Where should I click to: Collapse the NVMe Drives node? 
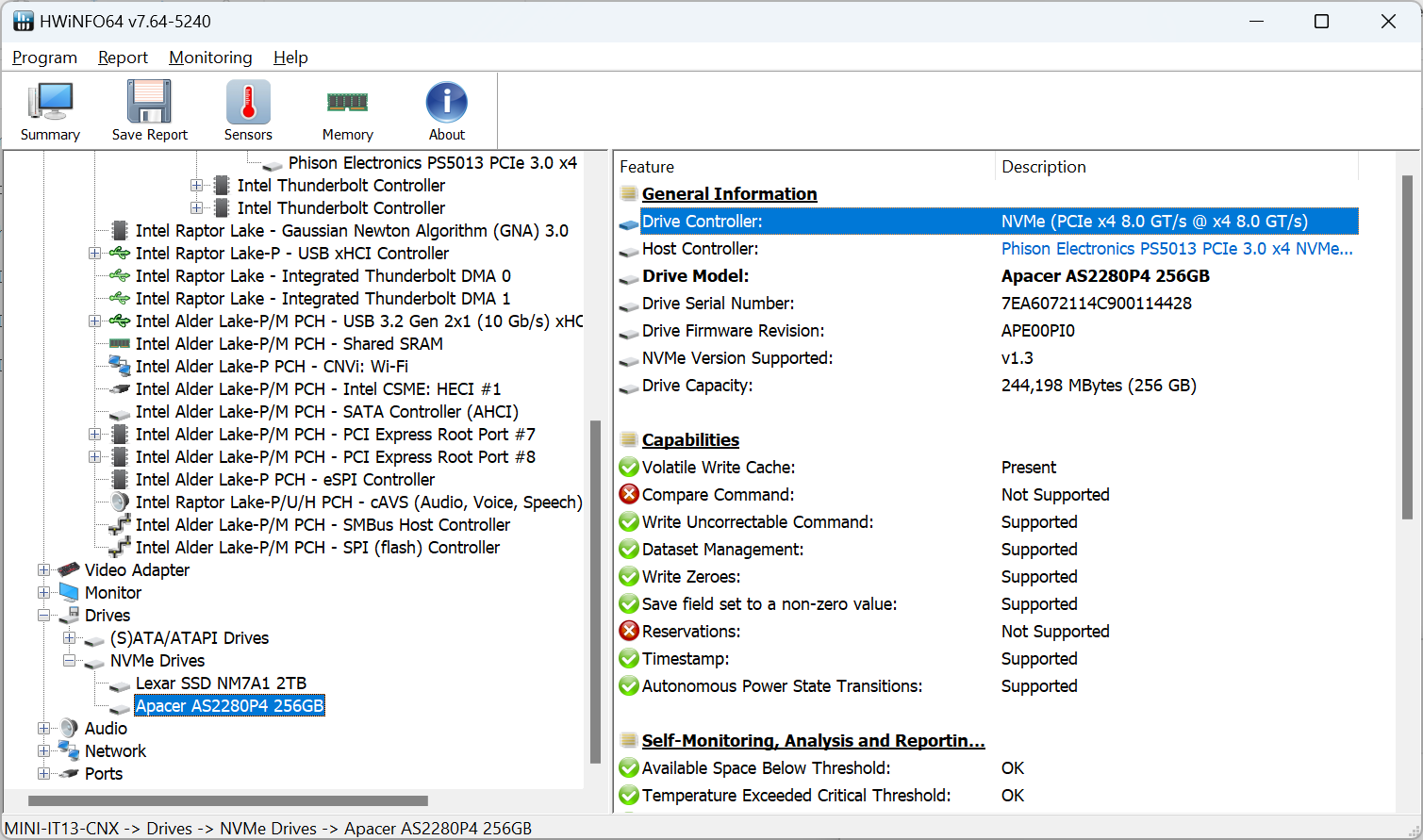(x=69, y=660)
